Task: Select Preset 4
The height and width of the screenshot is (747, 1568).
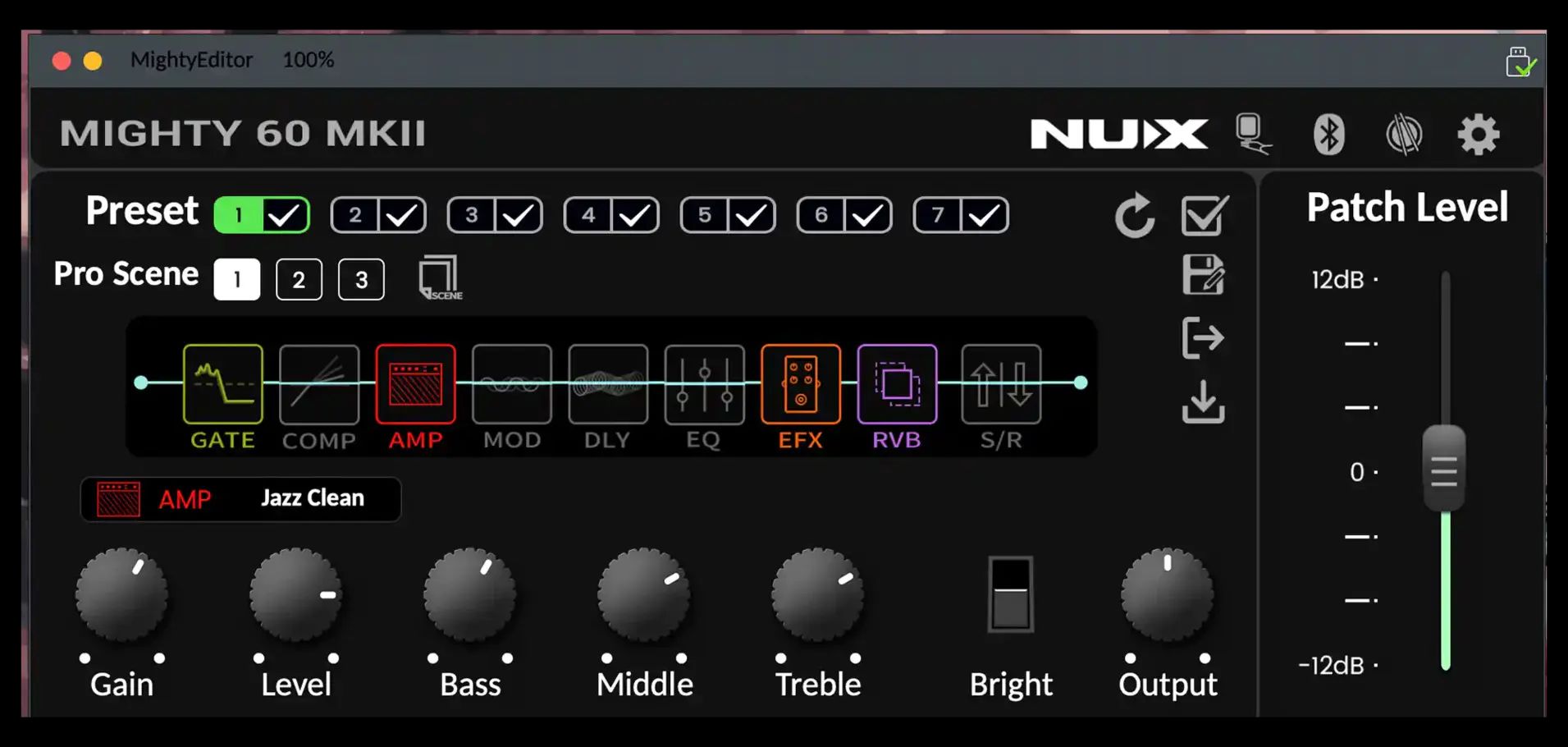Action: click(x=588, y=216)
